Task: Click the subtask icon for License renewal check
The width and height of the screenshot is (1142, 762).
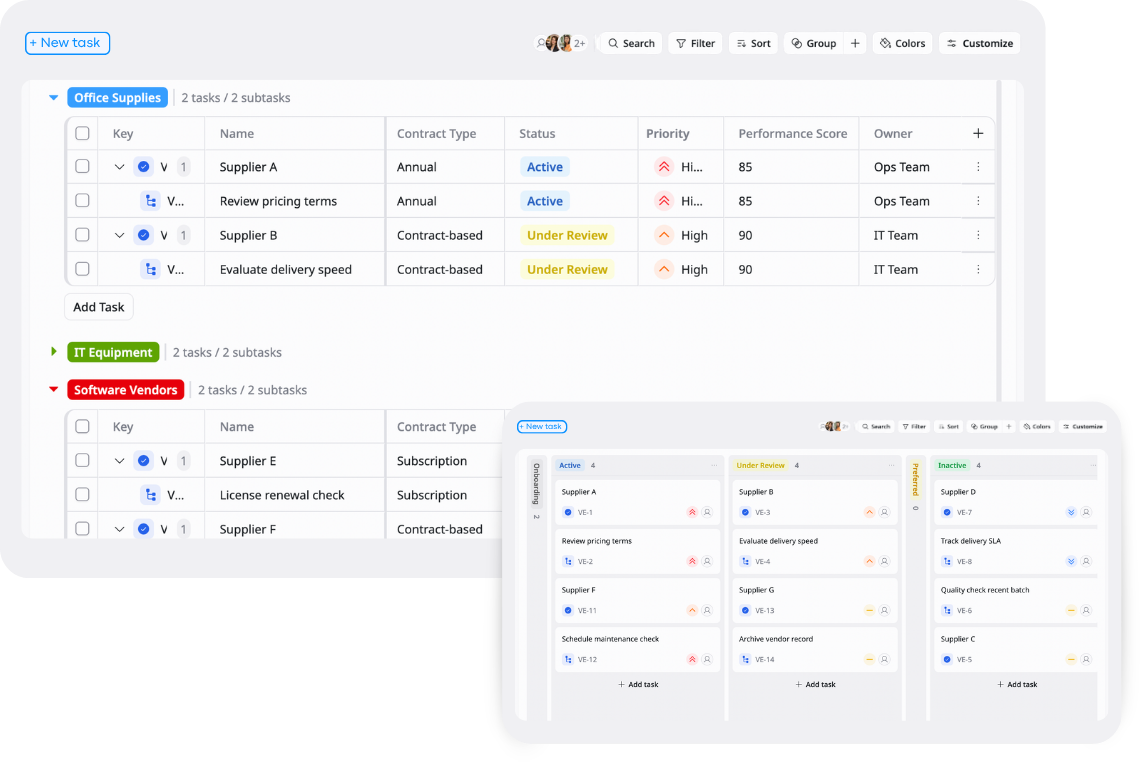Action: (x=150, y=495)
